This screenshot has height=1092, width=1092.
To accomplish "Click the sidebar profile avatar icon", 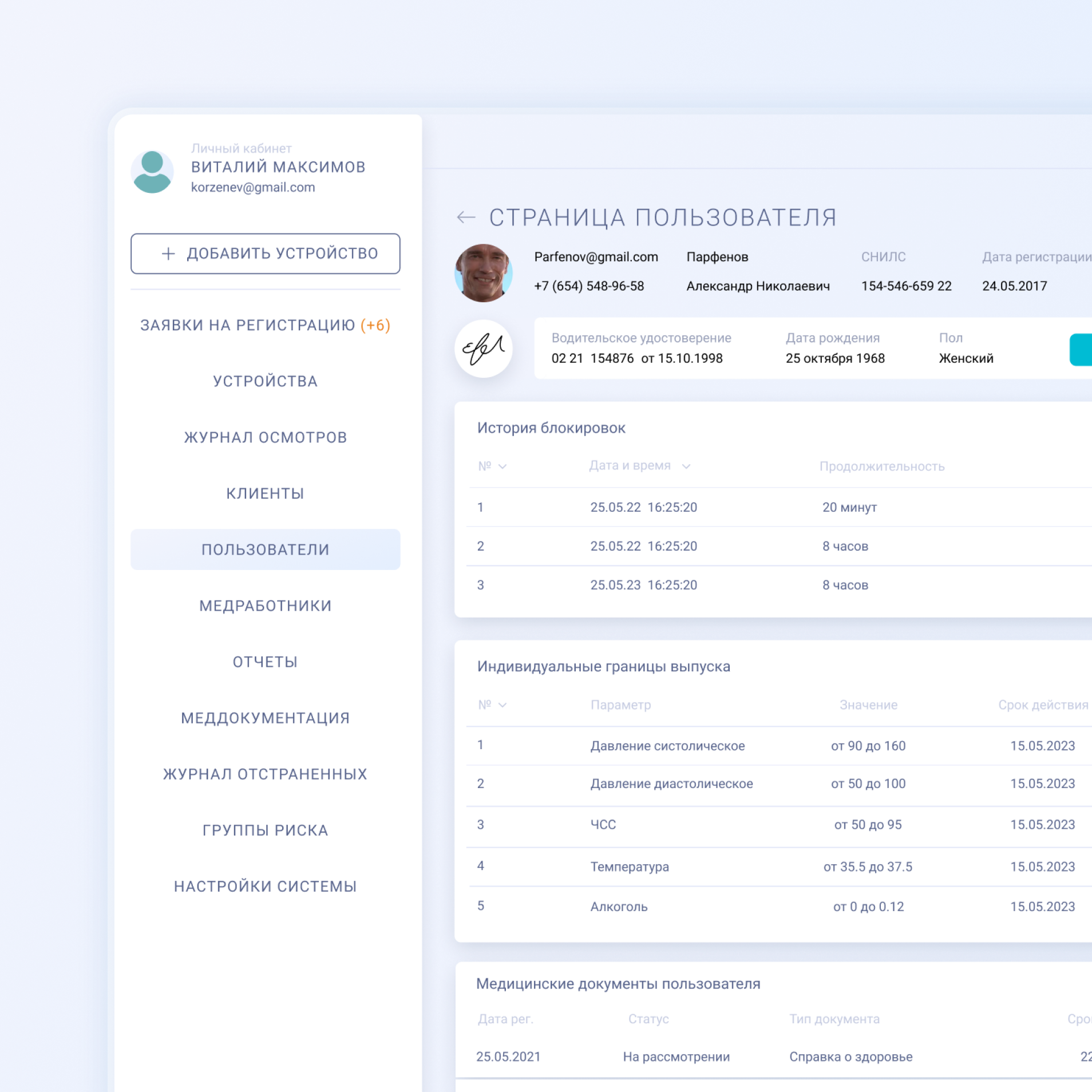I will (152, 171).
